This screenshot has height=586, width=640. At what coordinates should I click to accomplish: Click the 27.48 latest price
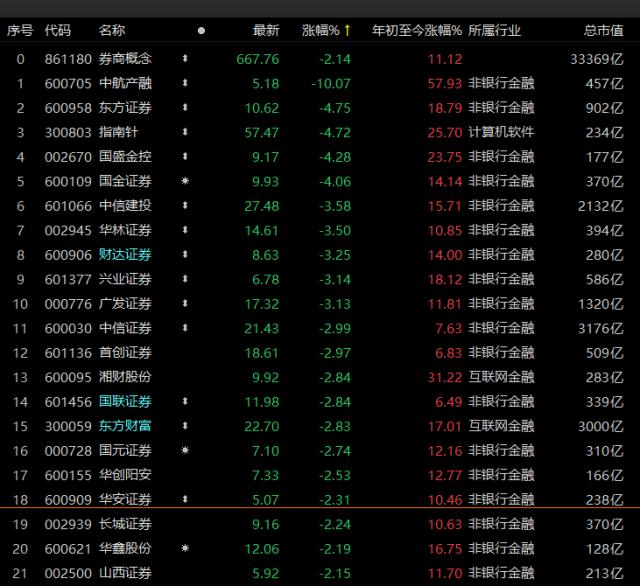click(x=262, y=206)
